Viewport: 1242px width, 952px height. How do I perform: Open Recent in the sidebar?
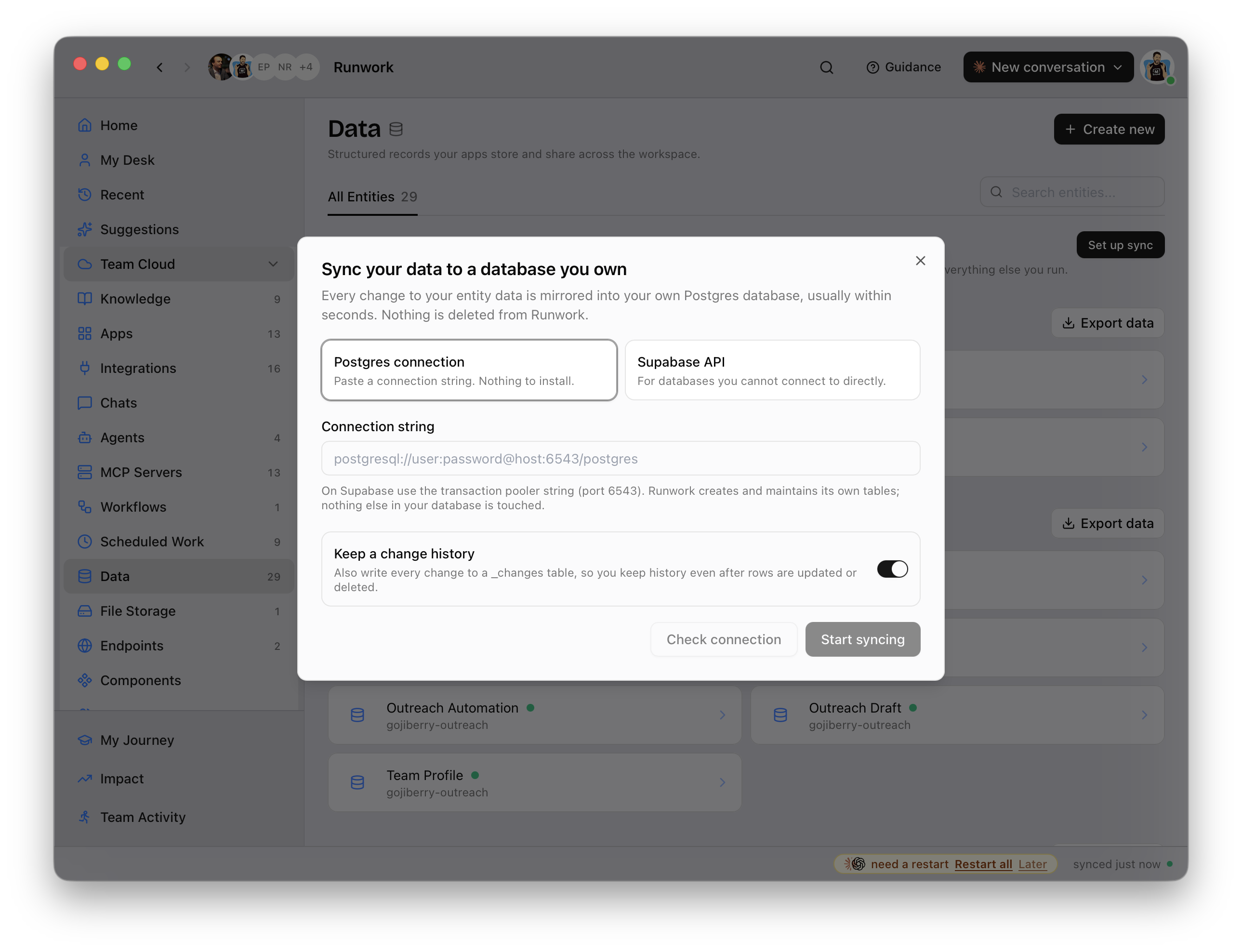click(178, 195)
